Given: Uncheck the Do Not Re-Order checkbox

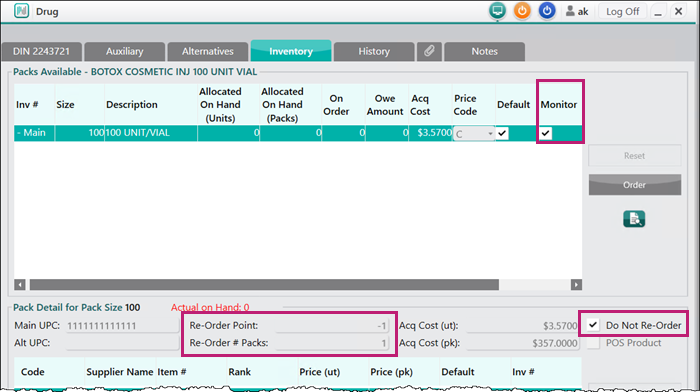Looking at the screenshot, I should 593,325.
